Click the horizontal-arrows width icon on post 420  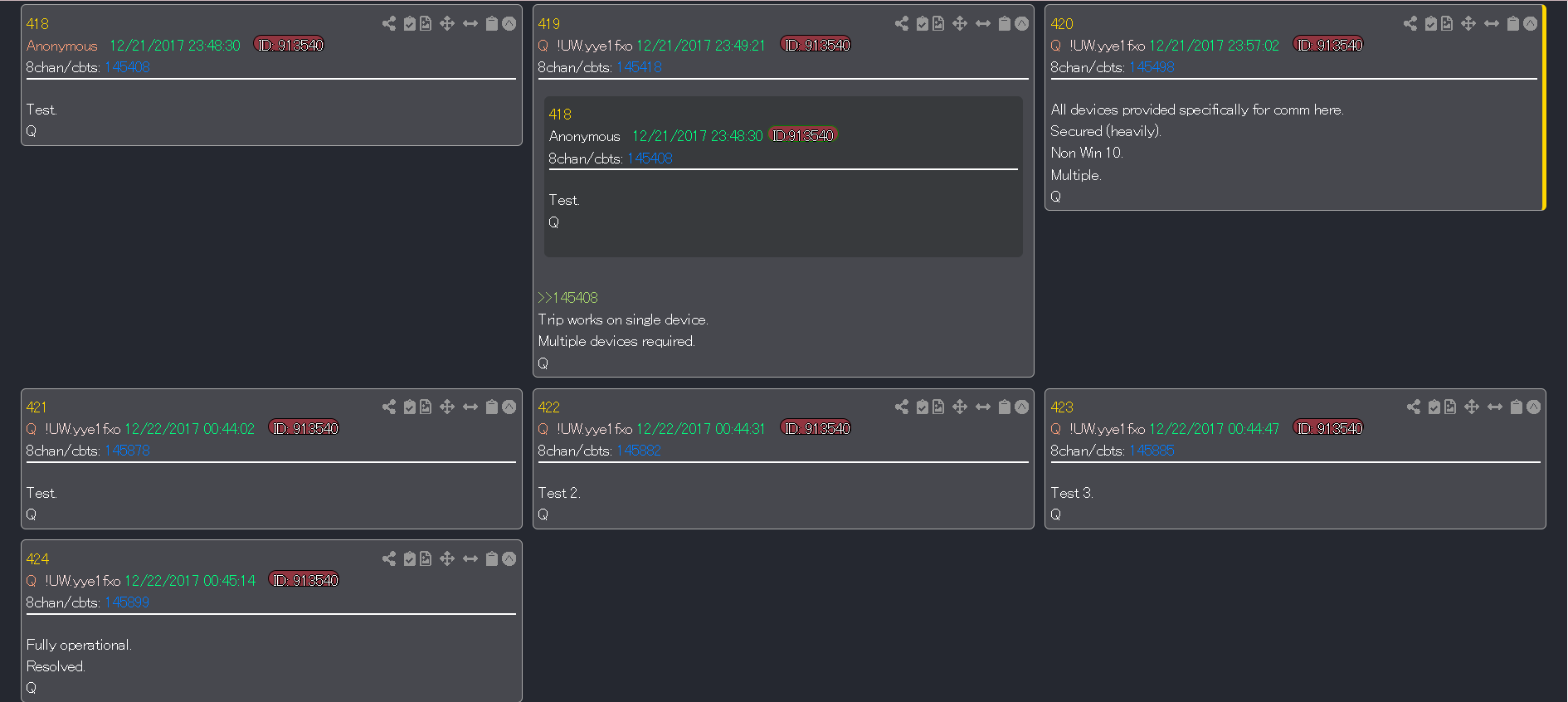[1492, 23]
